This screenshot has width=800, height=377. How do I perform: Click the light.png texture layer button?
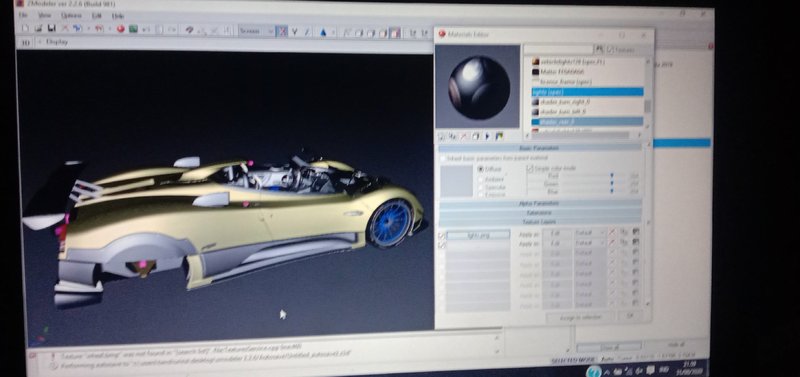478,235
